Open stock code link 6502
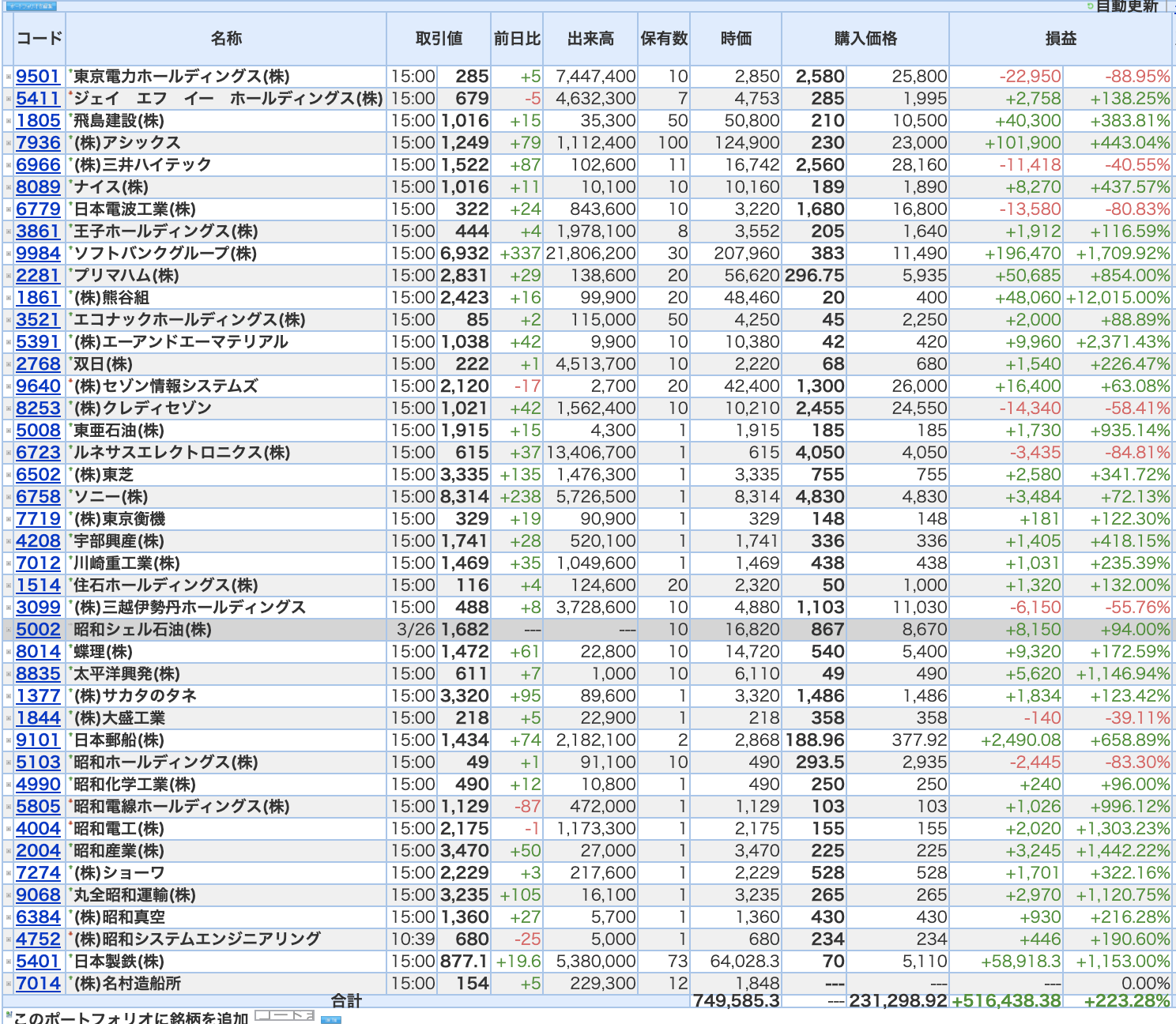This screenshot has width=1176, height=1024. [38, 475]
